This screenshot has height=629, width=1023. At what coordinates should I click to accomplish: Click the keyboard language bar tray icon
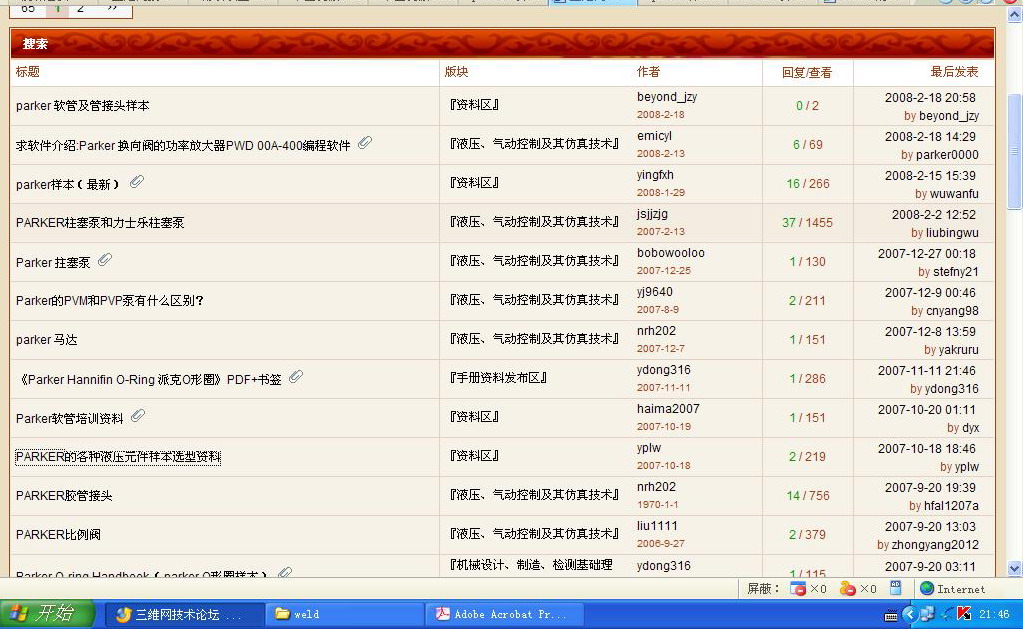(891, 615)
